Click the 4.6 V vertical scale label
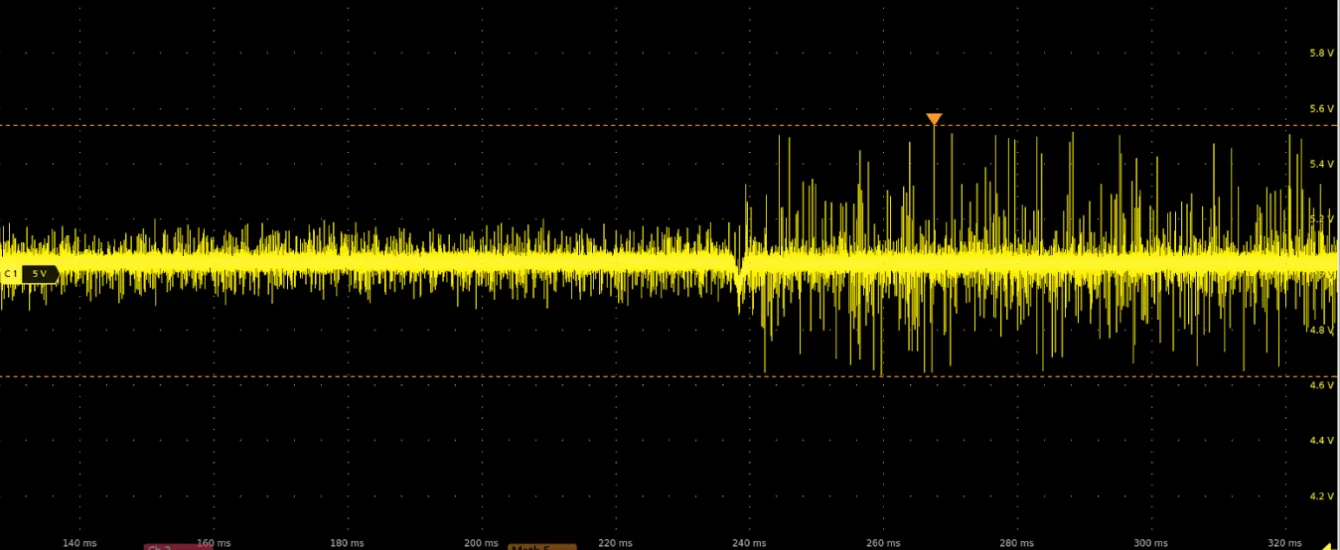The image size is (1340, 550). (x=1321, y=385)
